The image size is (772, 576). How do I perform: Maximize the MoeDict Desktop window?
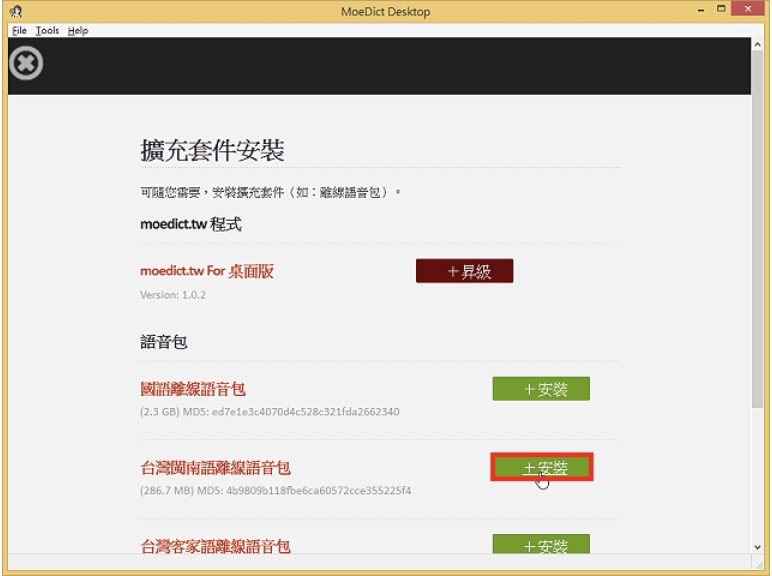721,9
